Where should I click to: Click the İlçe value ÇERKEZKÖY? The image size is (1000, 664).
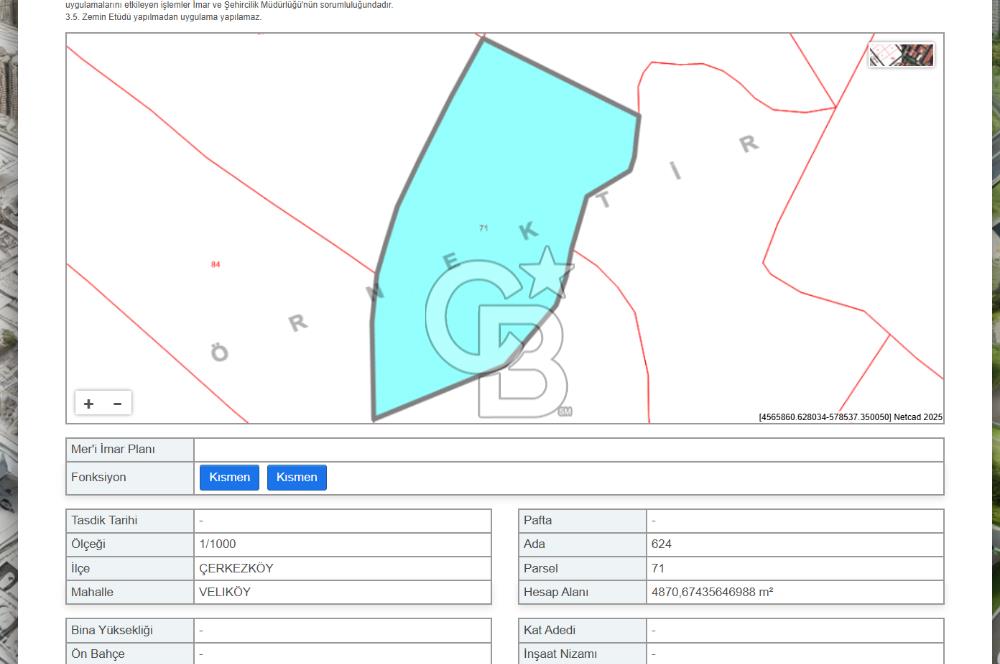pos(236,568)
